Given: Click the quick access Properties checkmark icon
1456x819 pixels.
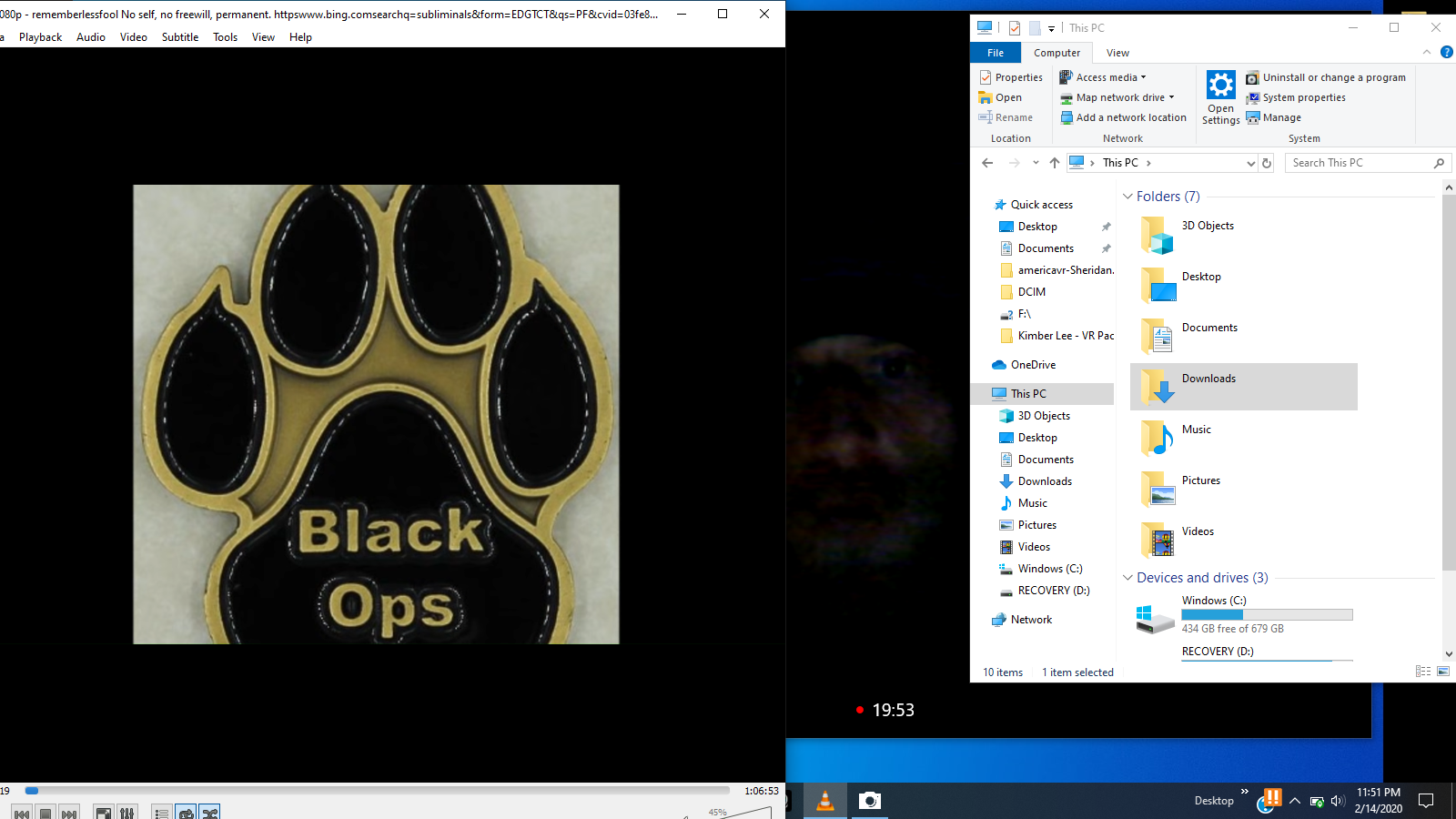Looking at the screenshot, I should pyautogui.click(x=1015, y=28).
